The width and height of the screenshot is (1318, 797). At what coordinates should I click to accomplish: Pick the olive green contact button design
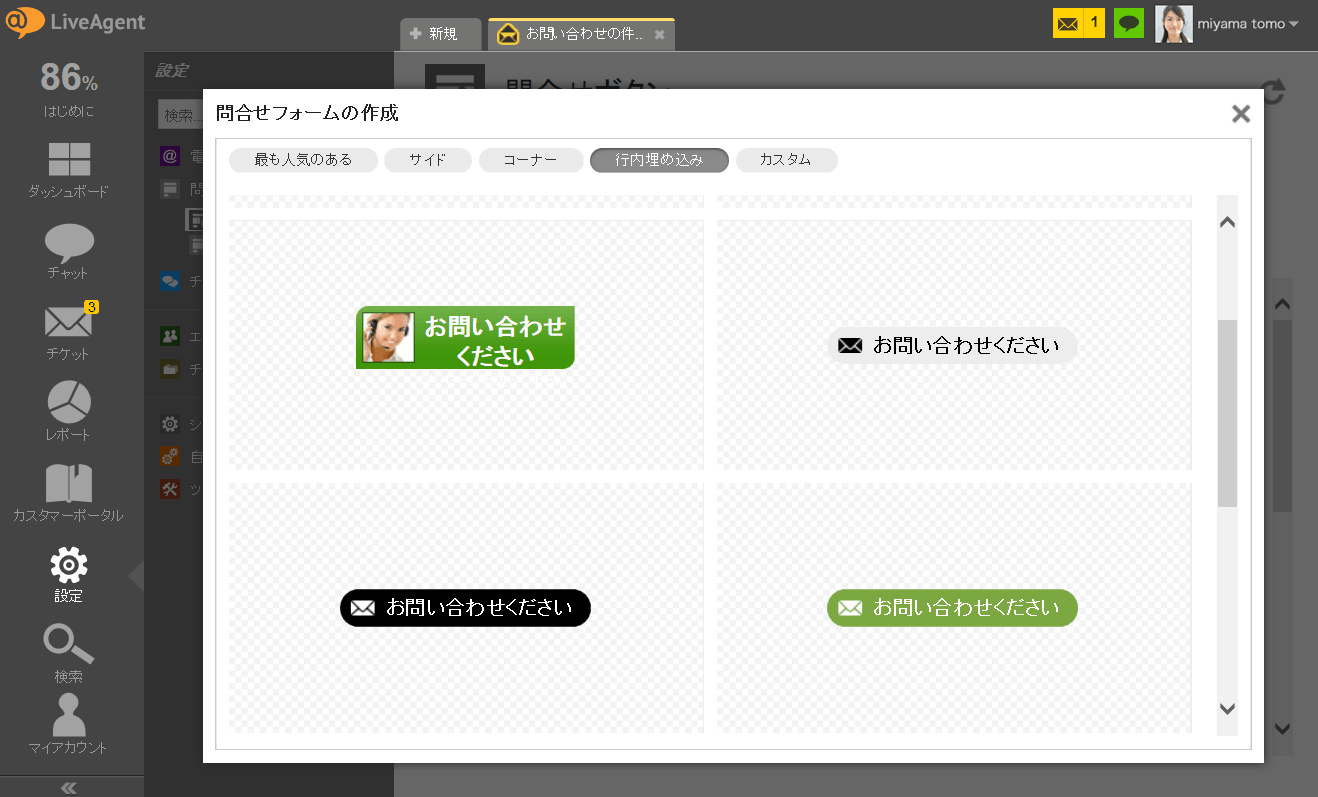tap(952, 608)
